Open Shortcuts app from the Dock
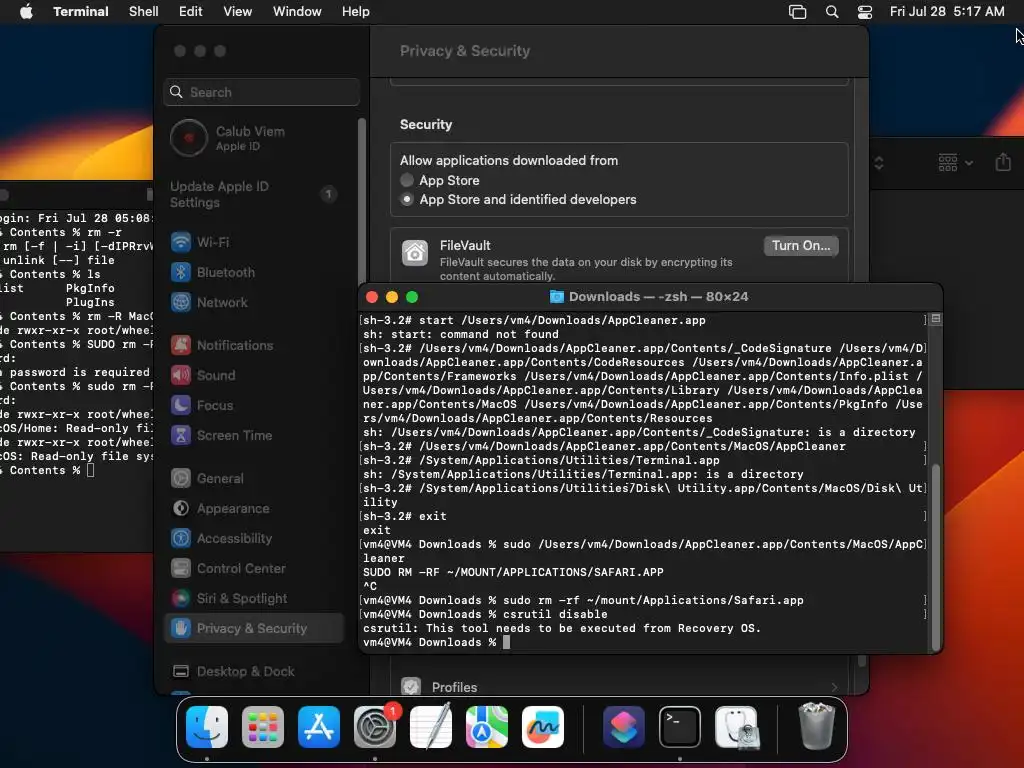This screenshot has width=1024, height=768. pyautogui.click(x=624, y=727)
